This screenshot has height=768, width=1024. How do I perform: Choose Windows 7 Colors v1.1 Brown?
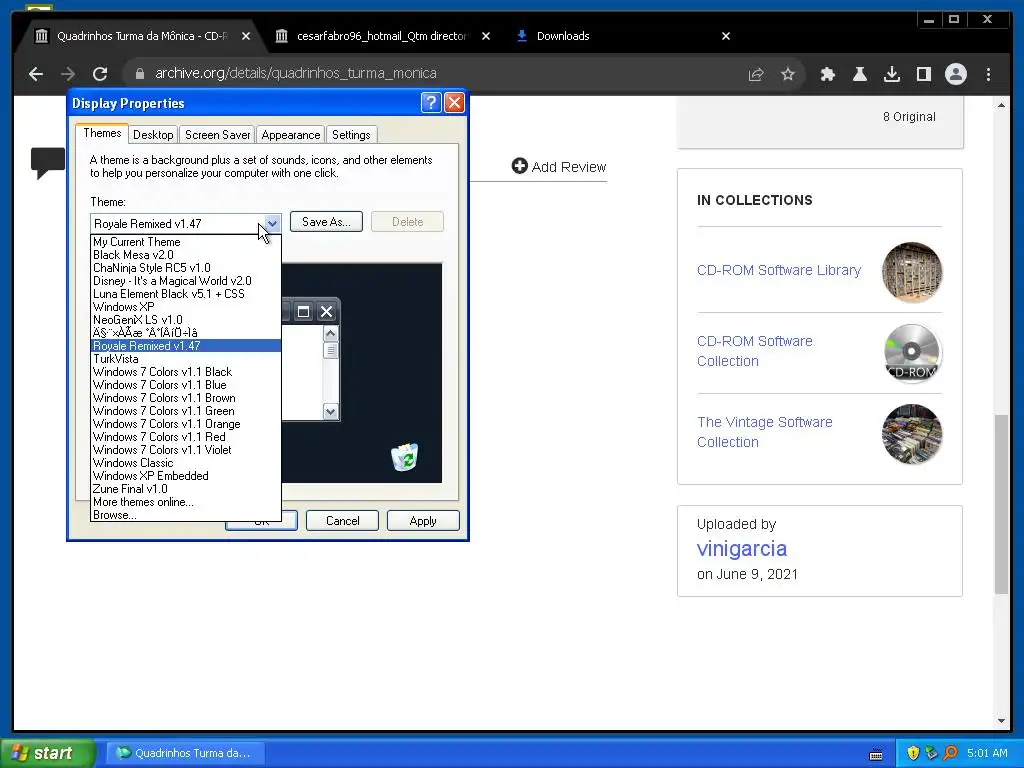185,398
